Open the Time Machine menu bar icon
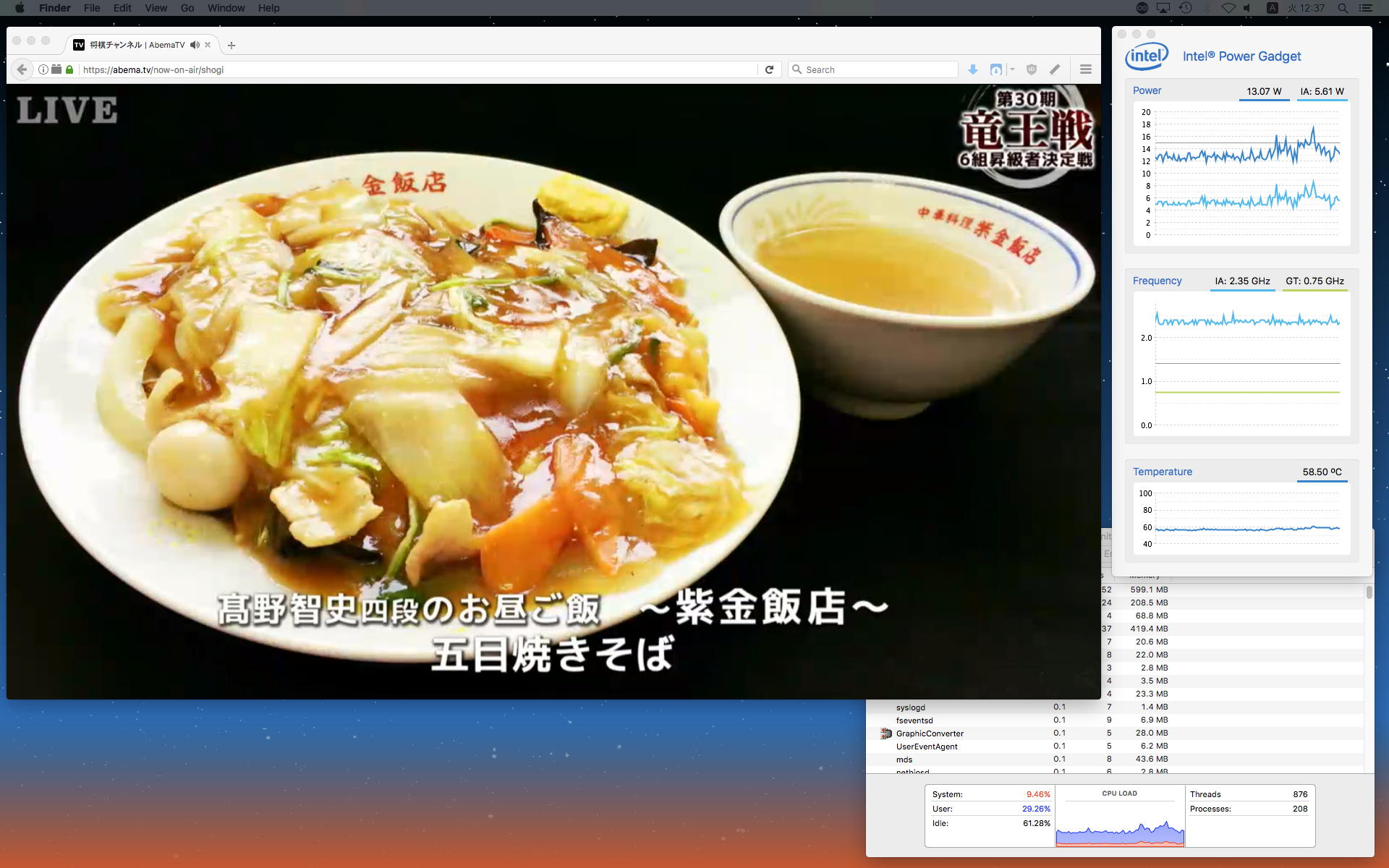 (1185, 8)
